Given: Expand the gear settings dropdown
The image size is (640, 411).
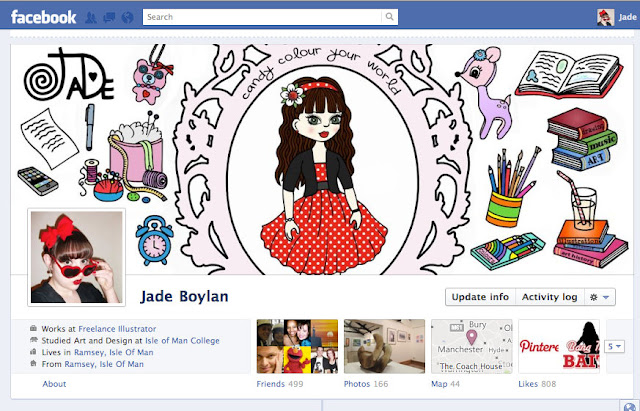Looking at the screenshot, I should point(600,297).
